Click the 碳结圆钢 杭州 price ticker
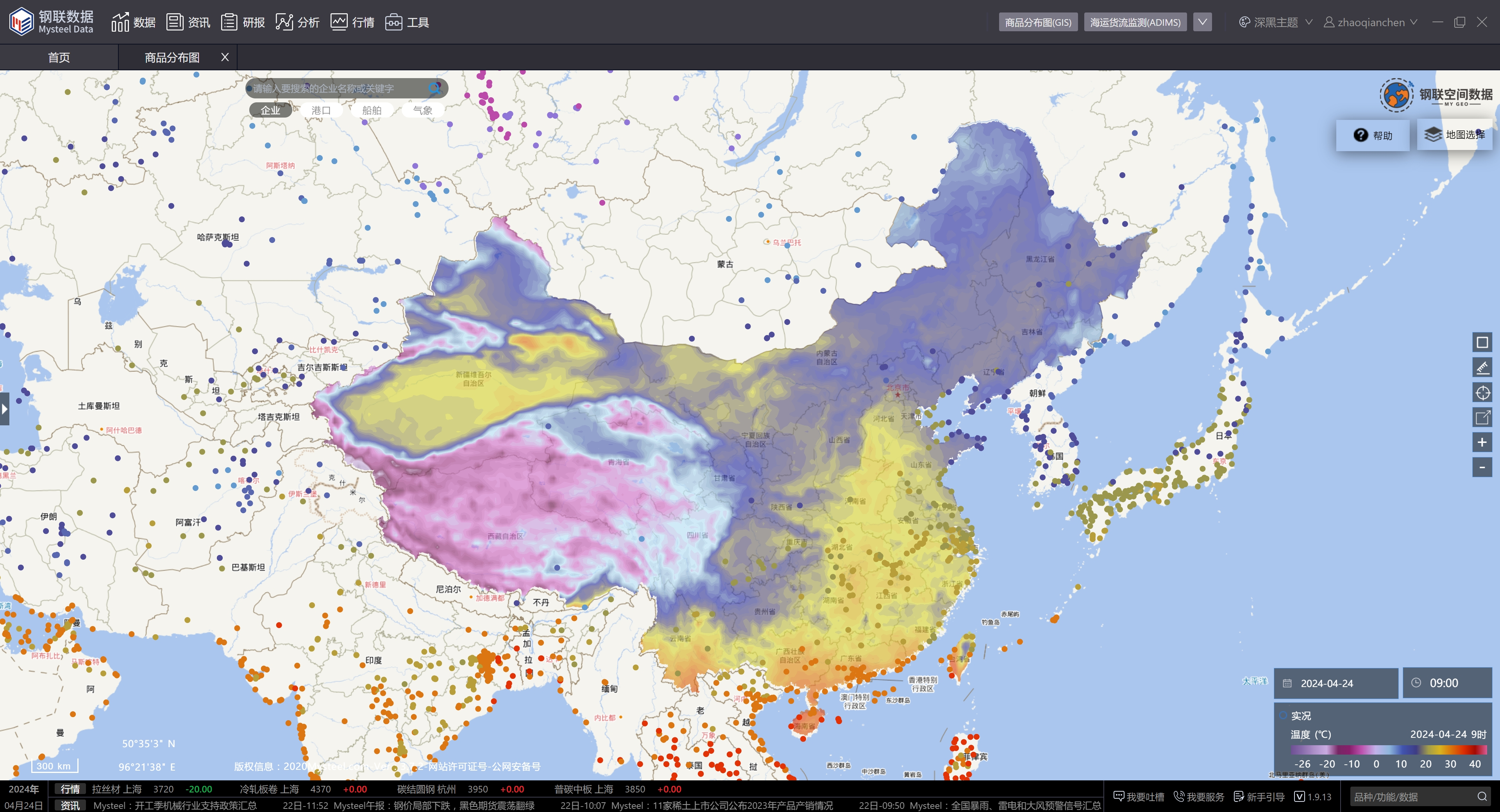The width and height of the screenshot is (1500, 812). tap(461, 789)
